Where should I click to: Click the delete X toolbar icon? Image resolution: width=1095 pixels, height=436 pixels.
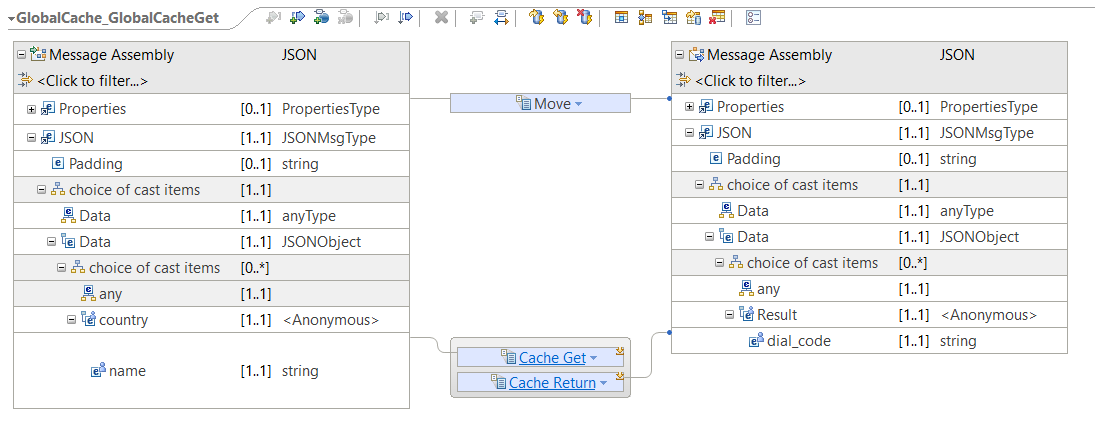[x=441, y=17]
